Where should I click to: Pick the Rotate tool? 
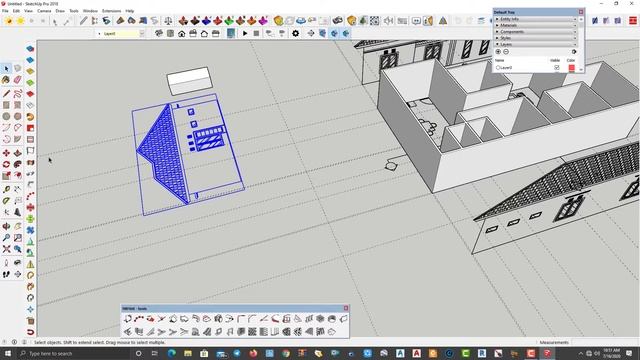(6, 164)
